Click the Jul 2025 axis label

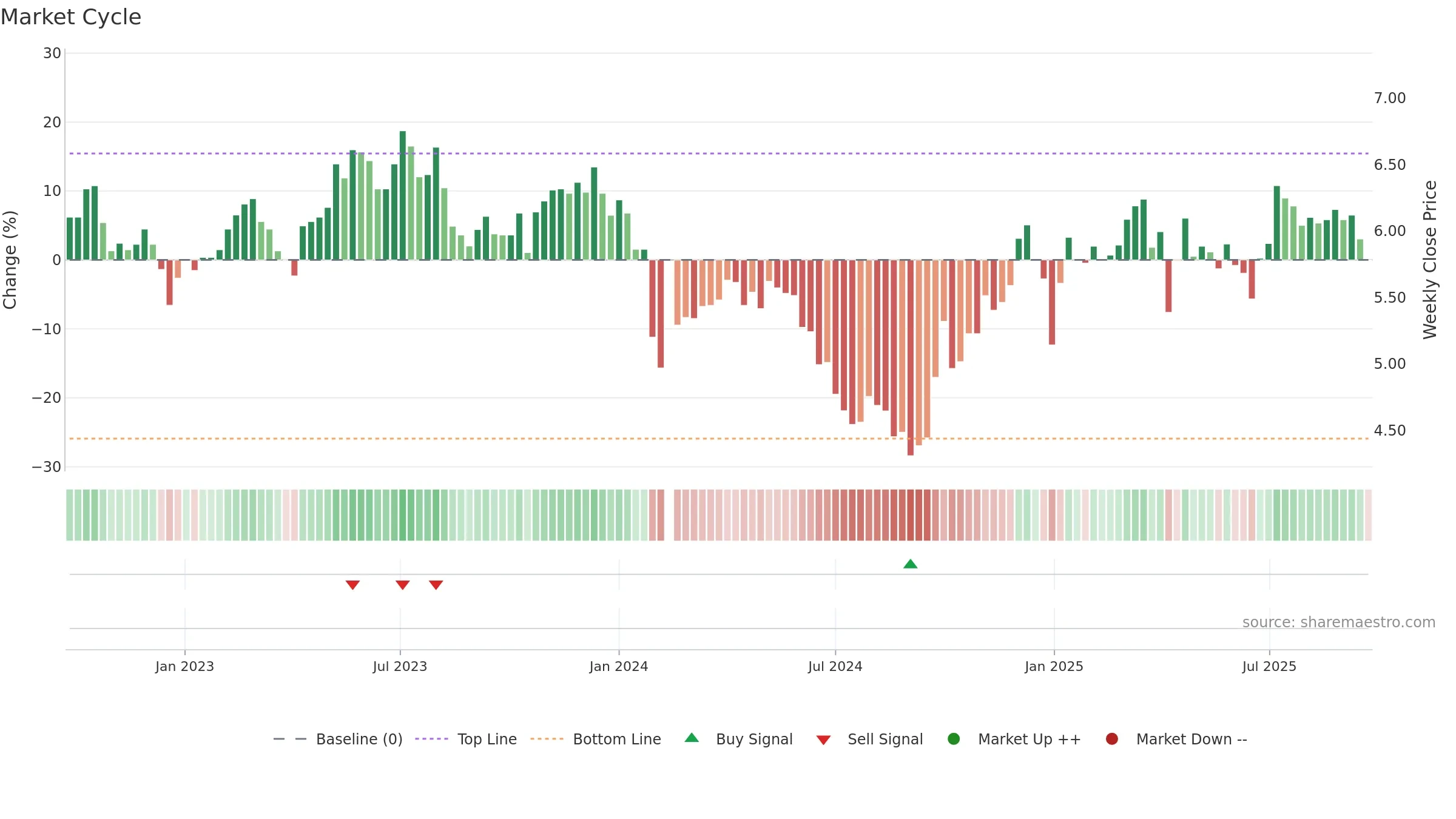click(1269, 667)
